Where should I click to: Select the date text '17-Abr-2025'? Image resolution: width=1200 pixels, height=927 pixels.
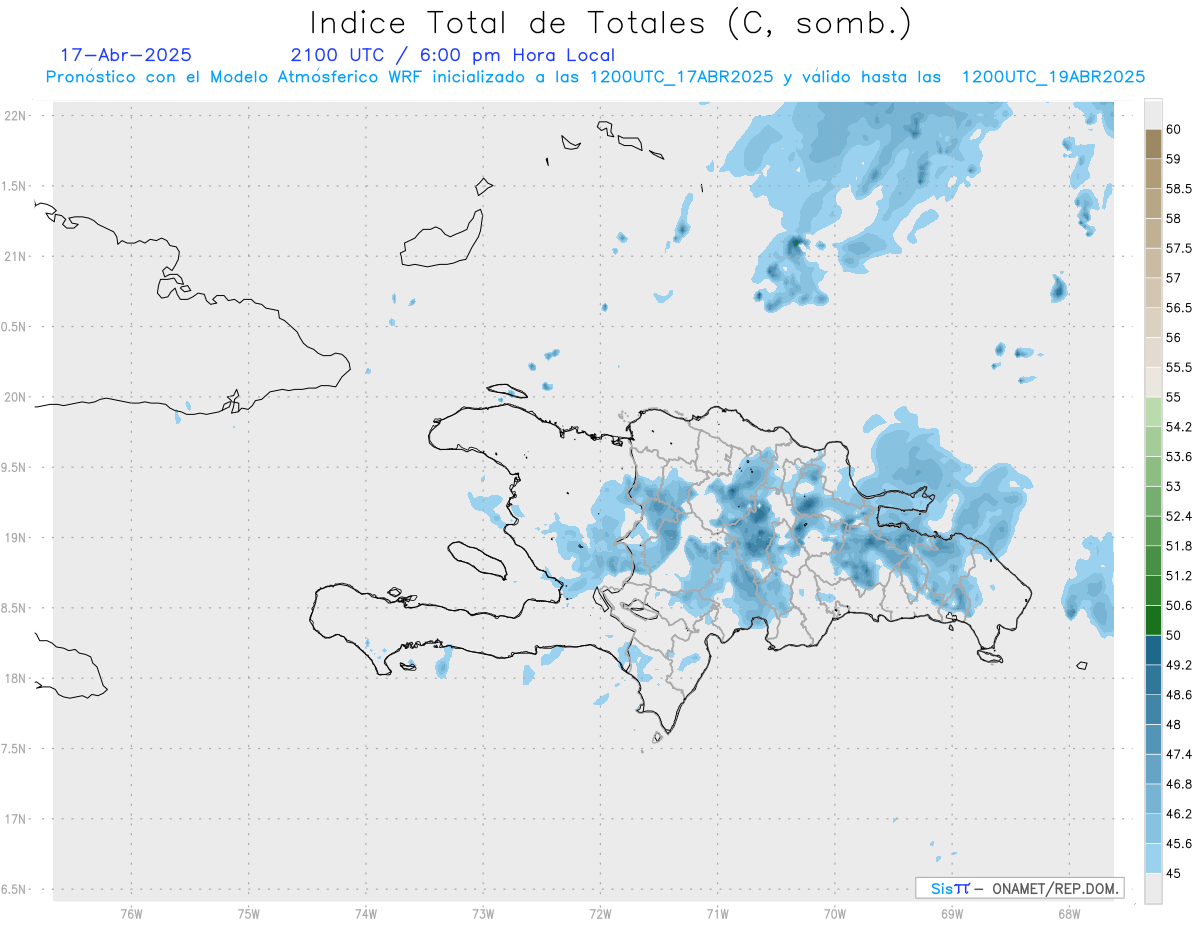click(x=126, y=56)
